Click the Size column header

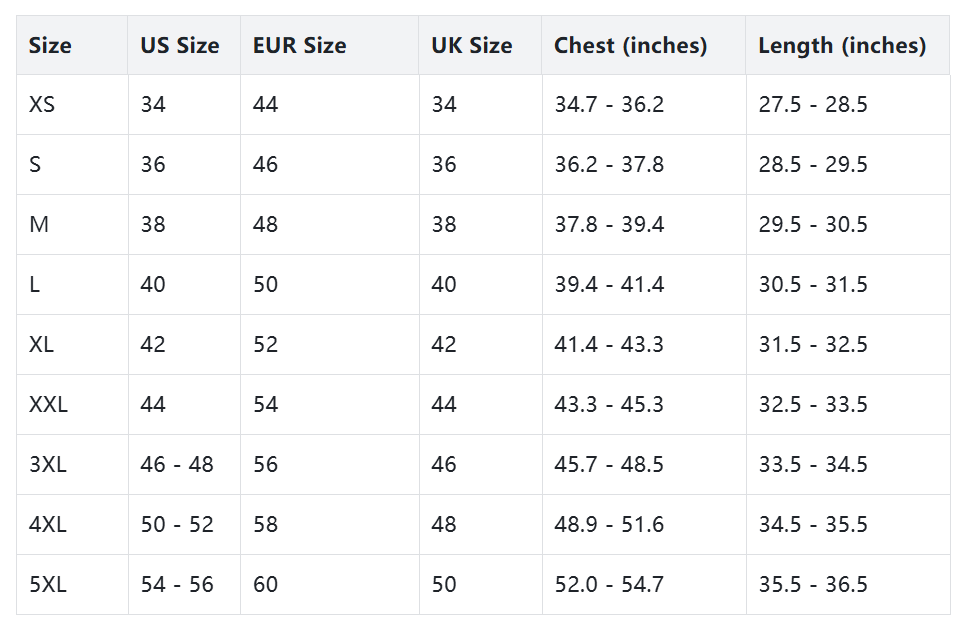point(50,45)
